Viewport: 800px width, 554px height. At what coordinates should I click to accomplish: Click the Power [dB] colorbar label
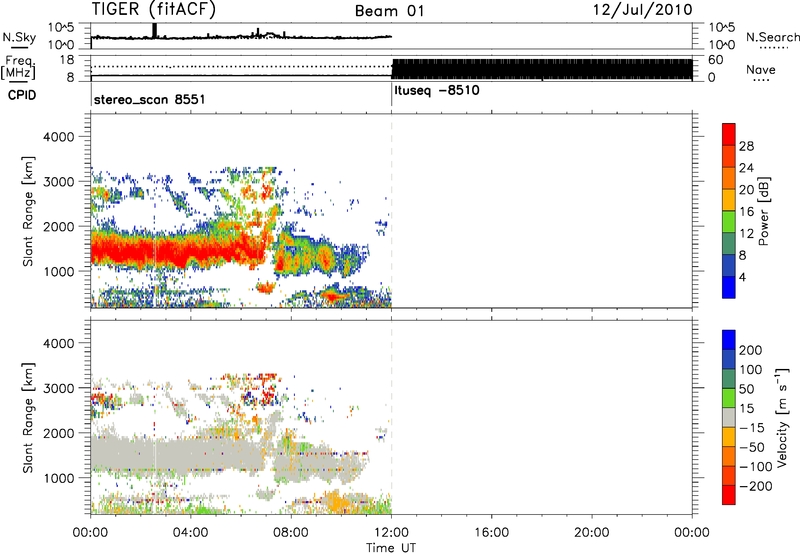pyautogui.click(x=763, y=211)
